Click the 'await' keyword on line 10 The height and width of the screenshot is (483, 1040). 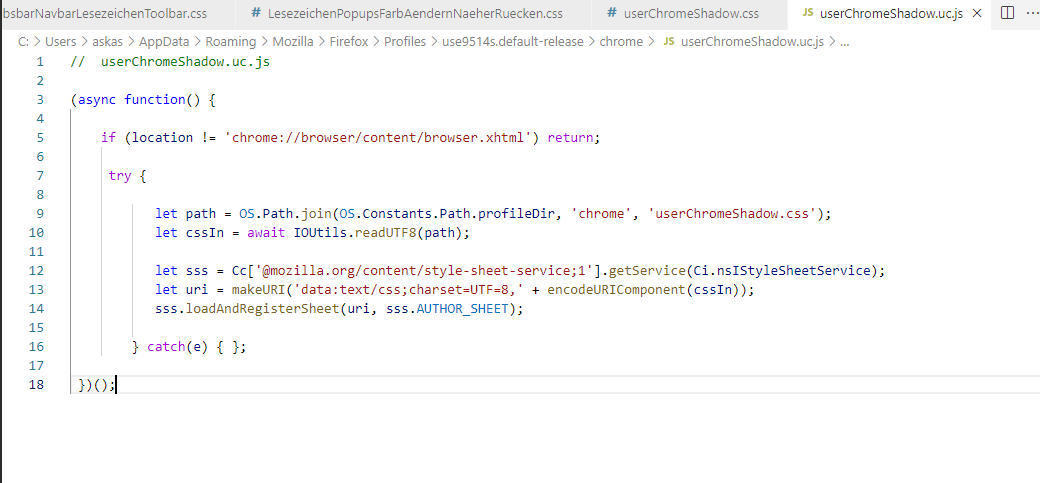pyautogui.click(x=266, y=233)
